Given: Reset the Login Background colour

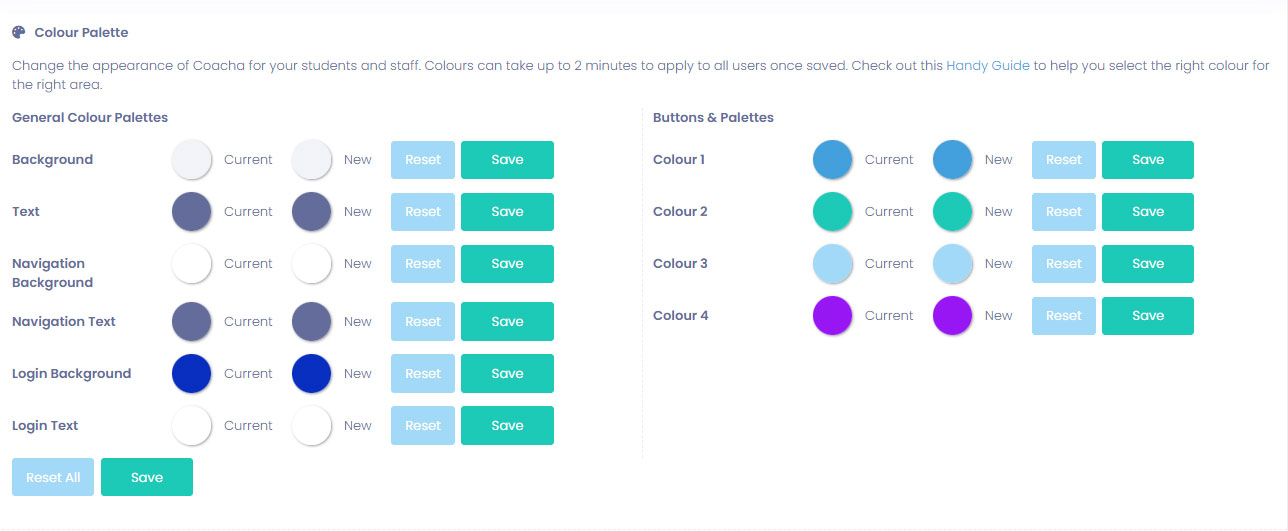Looking at the screenshot, I should (422, 374).
